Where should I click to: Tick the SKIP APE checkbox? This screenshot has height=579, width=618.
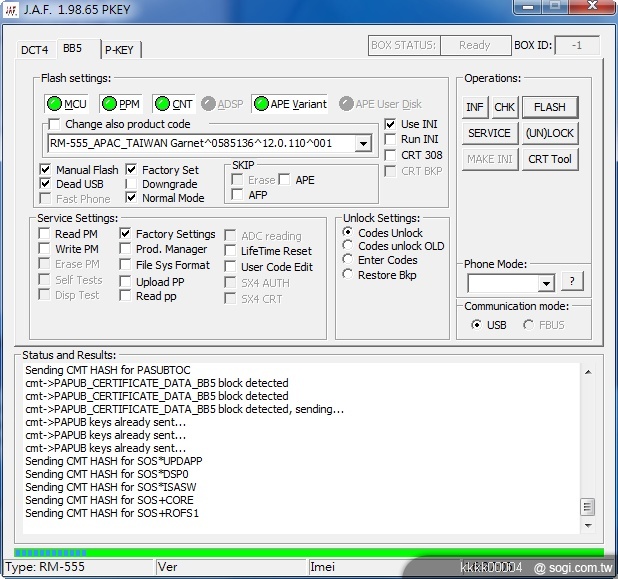(284, 180)
